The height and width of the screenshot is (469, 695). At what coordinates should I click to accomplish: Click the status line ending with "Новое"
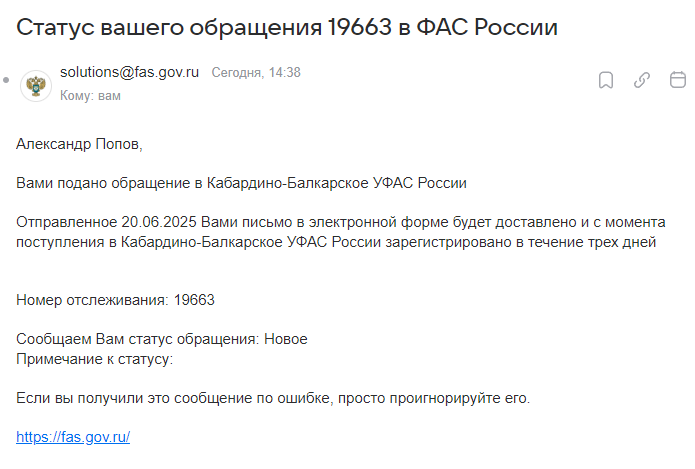162,339
